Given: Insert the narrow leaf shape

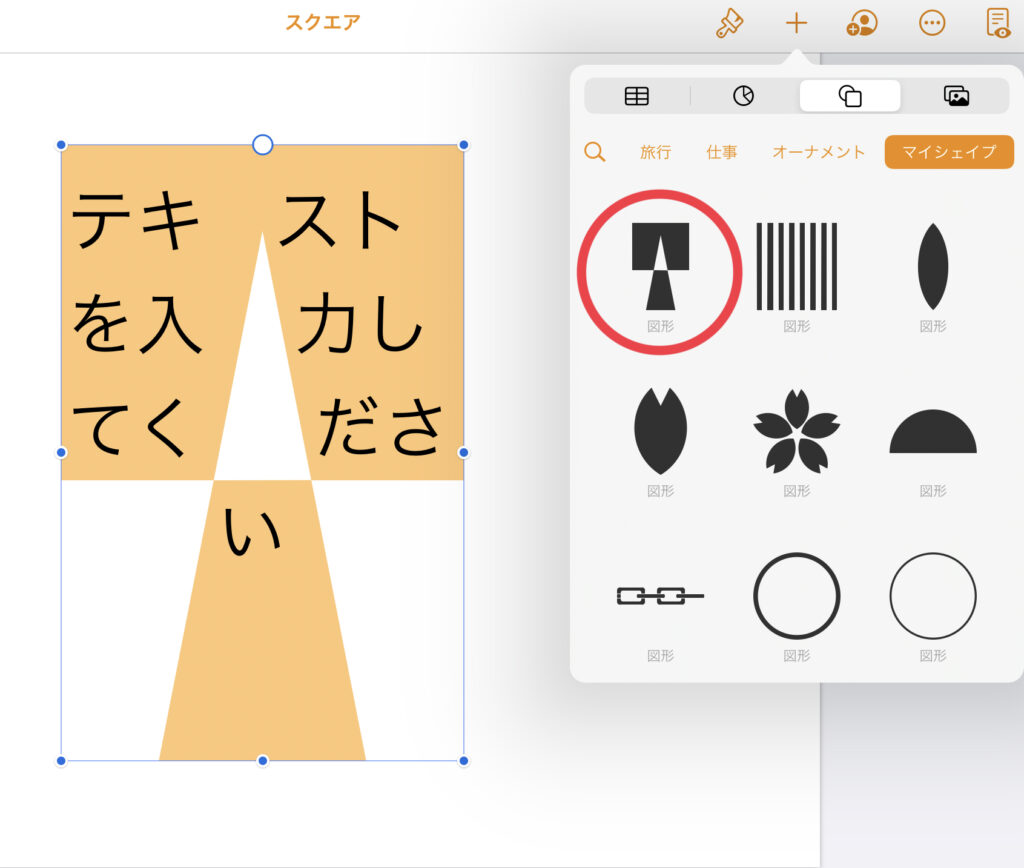Looking at the screenshot, I should [x=933, y=266].
